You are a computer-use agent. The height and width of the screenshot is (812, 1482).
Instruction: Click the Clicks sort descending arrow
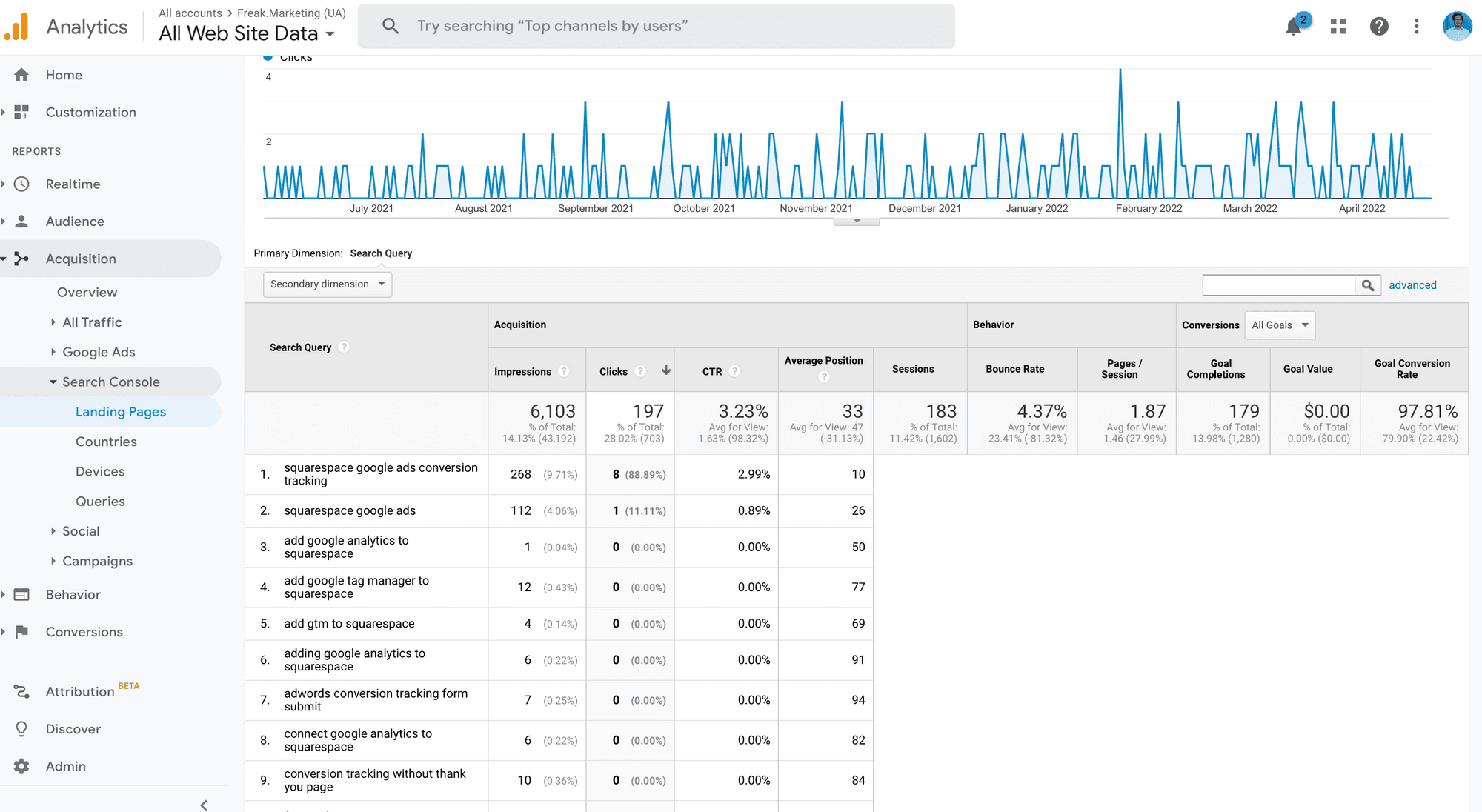pos(666,370)
